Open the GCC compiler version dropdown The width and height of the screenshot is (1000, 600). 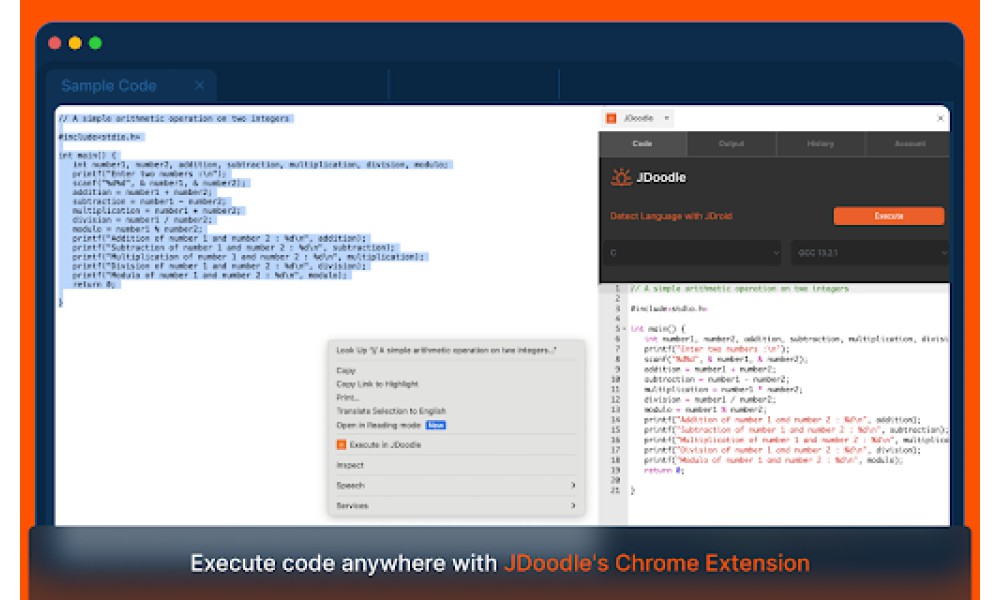point(871,253)
